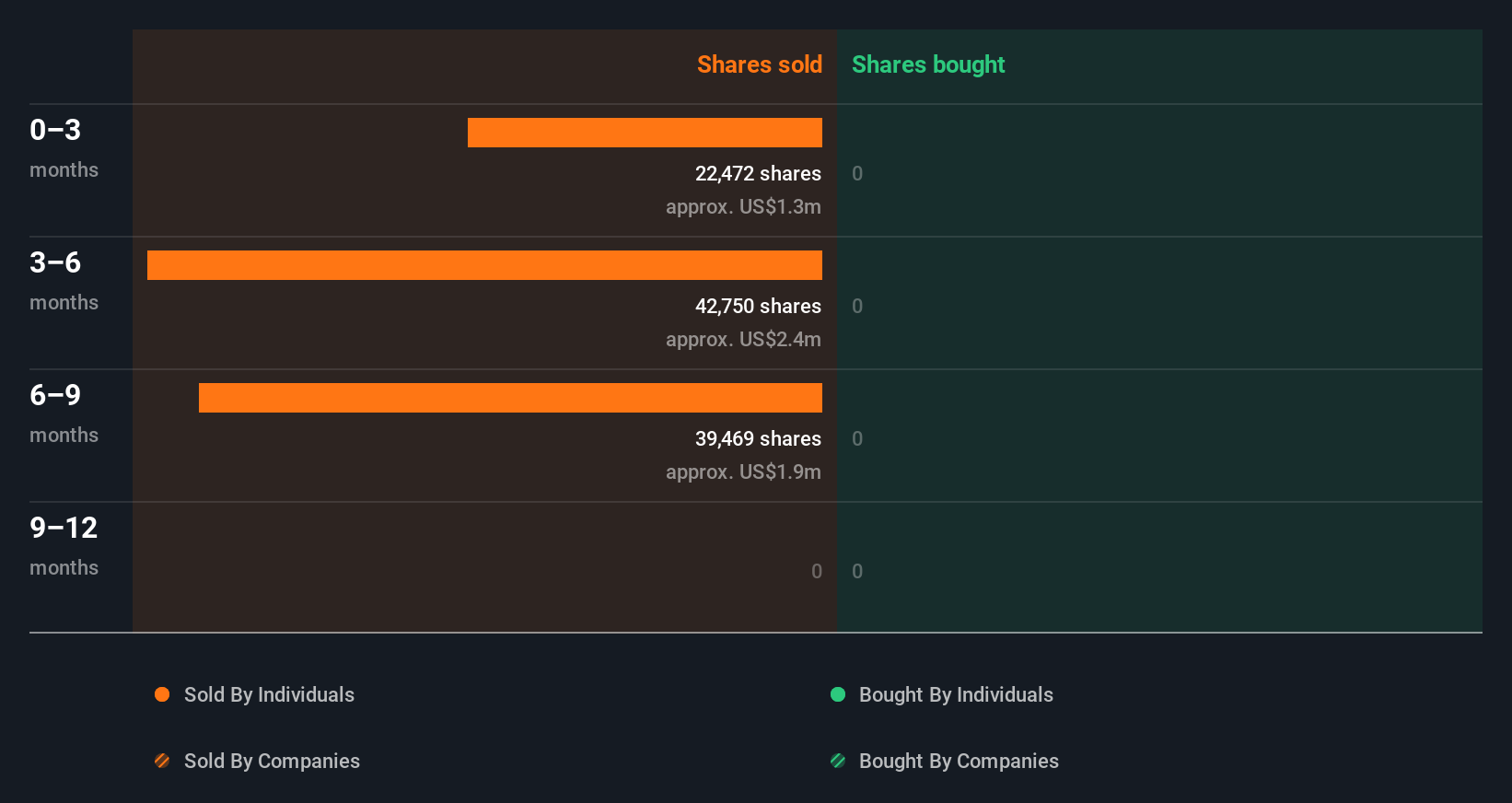Click the approx. US$2.4m value
Screen dimensions: 1512x803
tap(743, 340)
